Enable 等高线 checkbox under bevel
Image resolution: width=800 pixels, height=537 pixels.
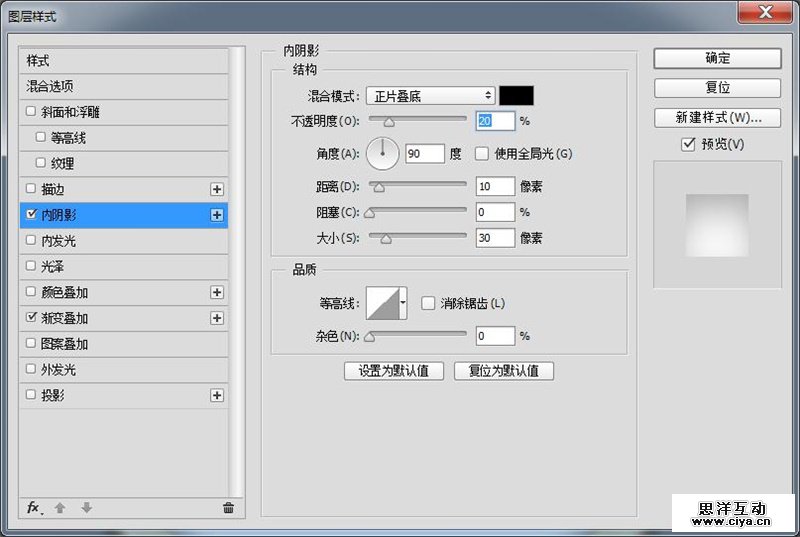click(41, 137)
